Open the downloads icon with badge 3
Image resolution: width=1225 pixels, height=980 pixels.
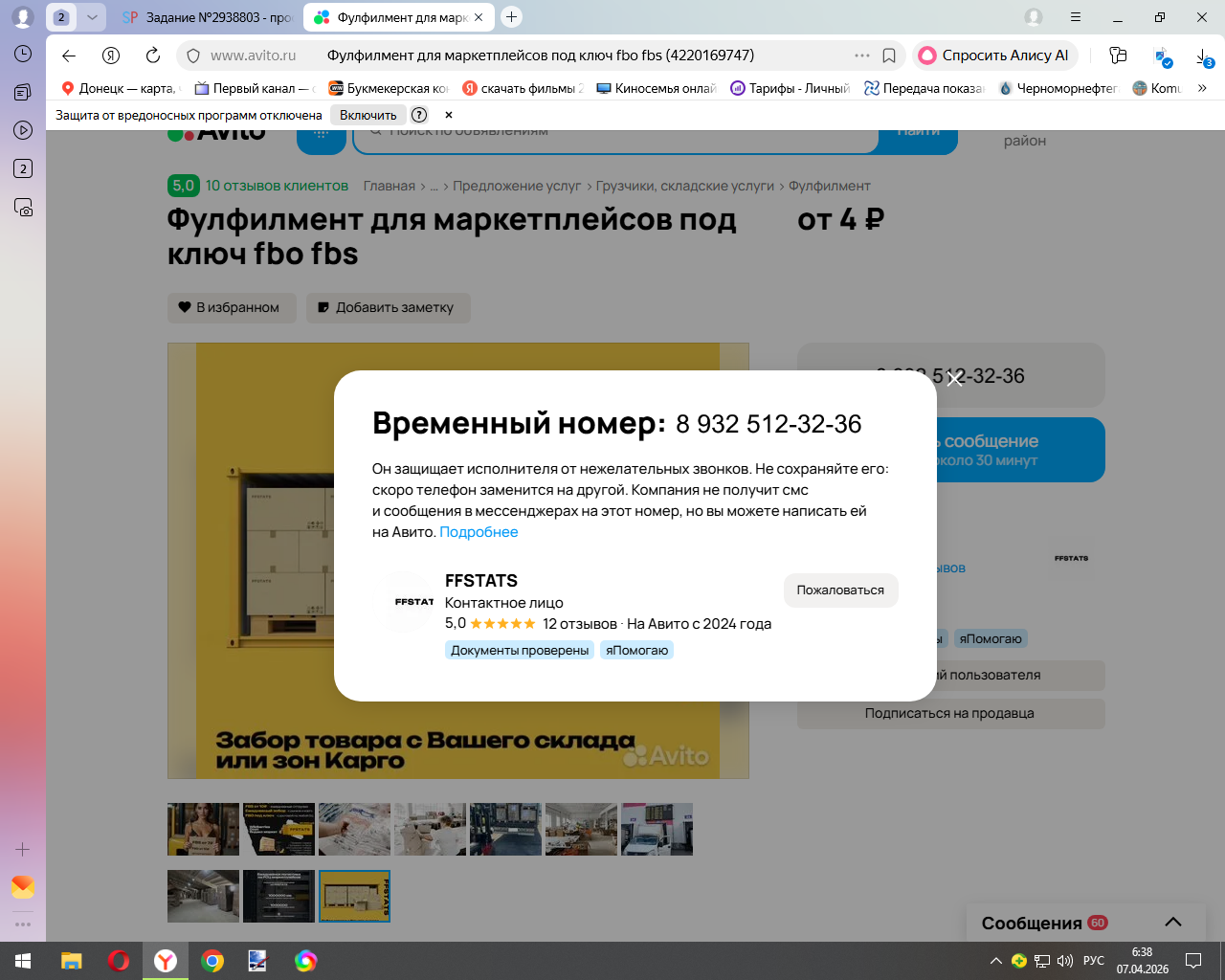pos(1205,56)
